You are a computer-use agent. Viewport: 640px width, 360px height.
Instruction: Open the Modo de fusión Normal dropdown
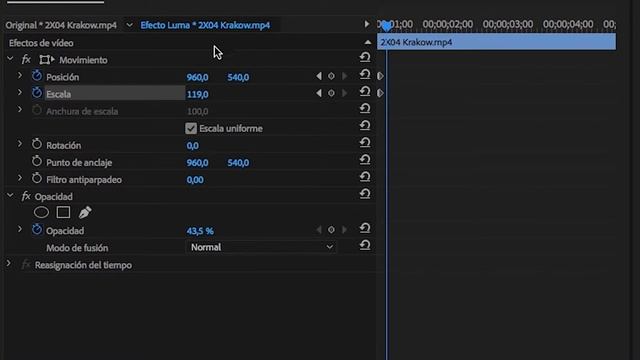[x=261, y=247]
